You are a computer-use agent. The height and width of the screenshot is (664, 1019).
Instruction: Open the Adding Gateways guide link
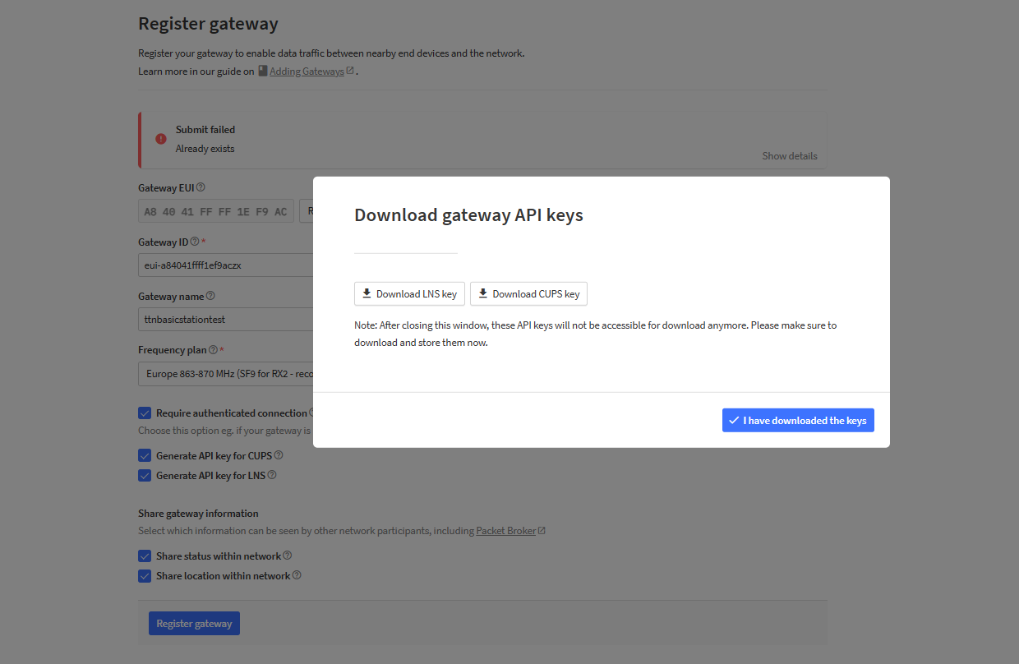pos(306,72)
